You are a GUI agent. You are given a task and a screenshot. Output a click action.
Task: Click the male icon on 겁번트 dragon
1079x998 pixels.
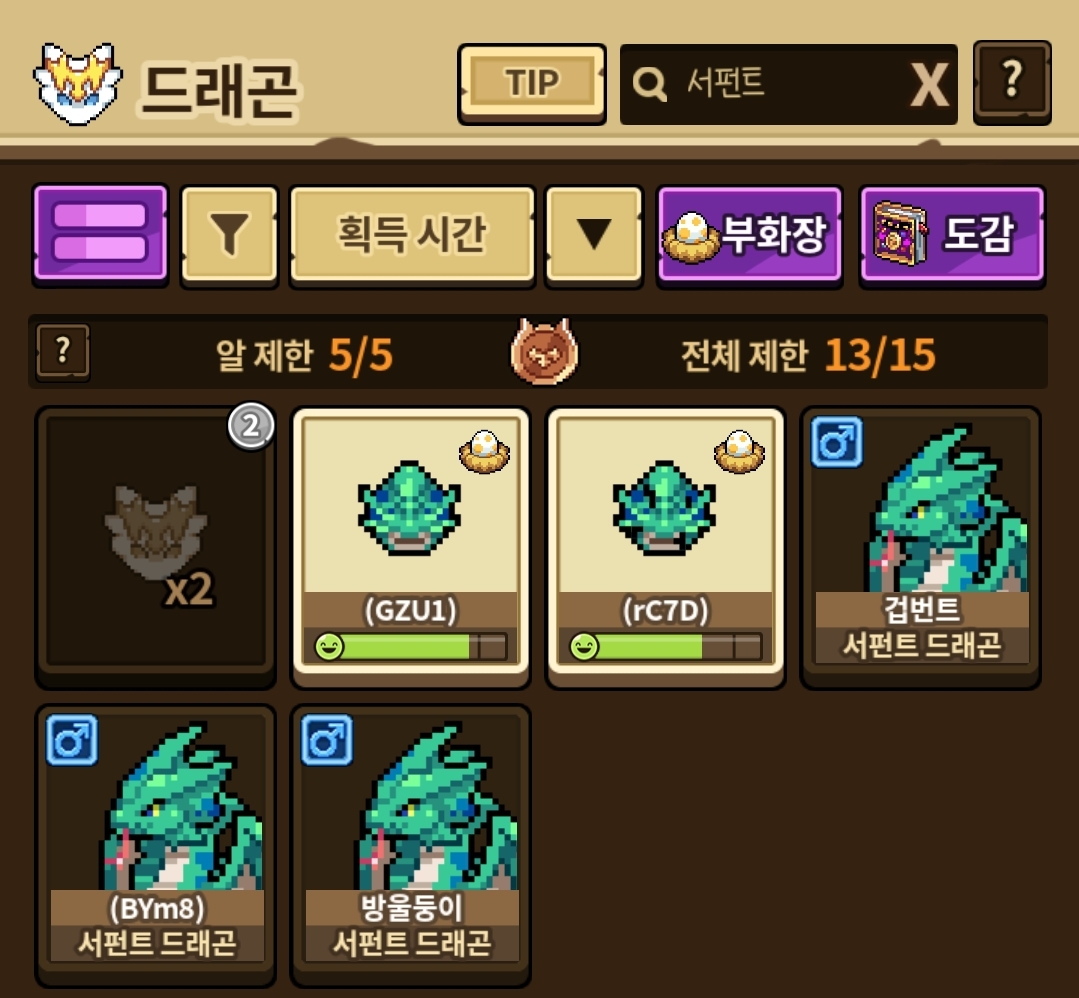(x=836, y=441)
